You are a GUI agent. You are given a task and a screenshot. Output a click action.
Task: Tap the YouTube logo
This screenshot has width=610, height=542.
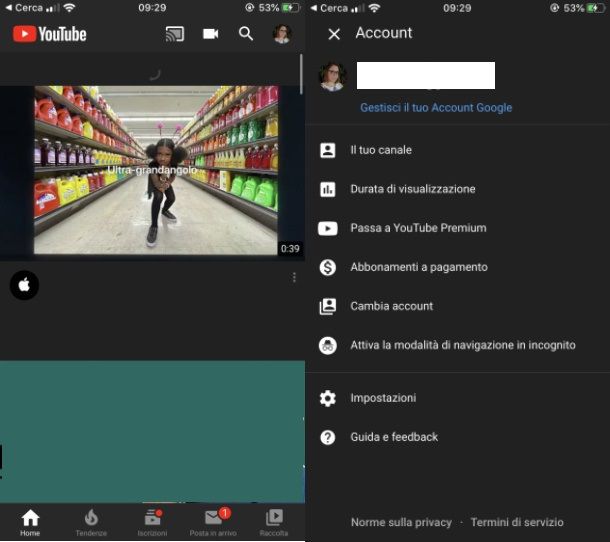49,34
